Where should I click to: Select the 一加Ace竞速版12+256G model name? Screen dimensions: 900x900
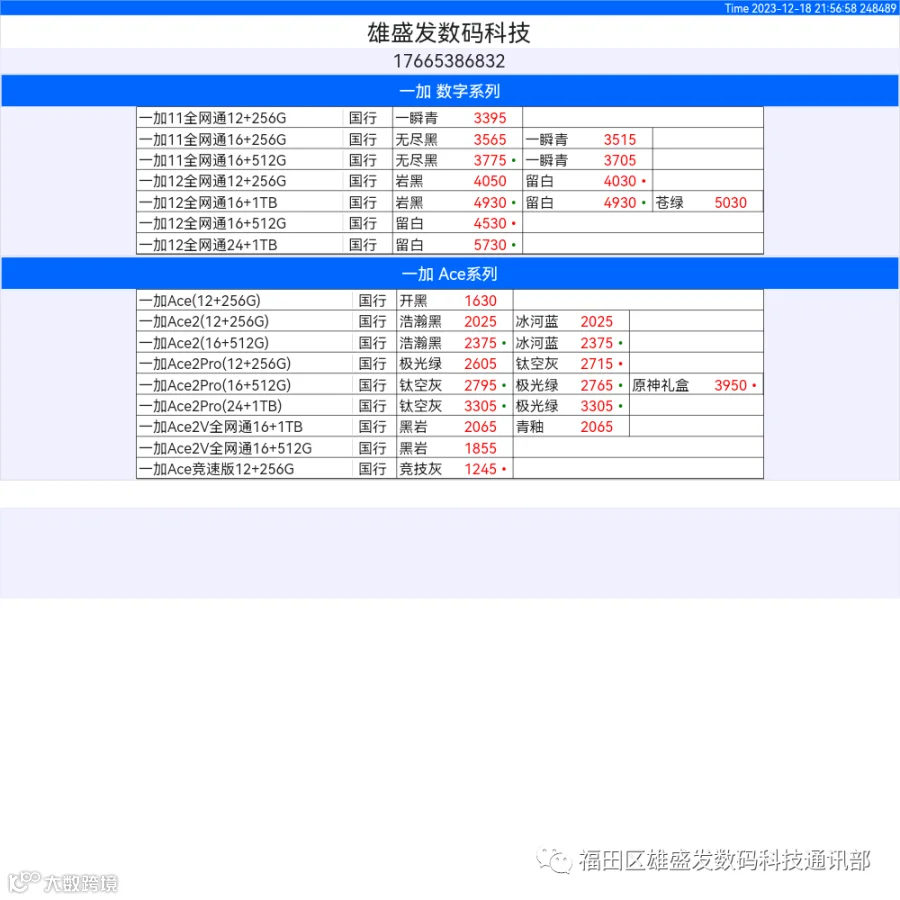coord(216,469)
